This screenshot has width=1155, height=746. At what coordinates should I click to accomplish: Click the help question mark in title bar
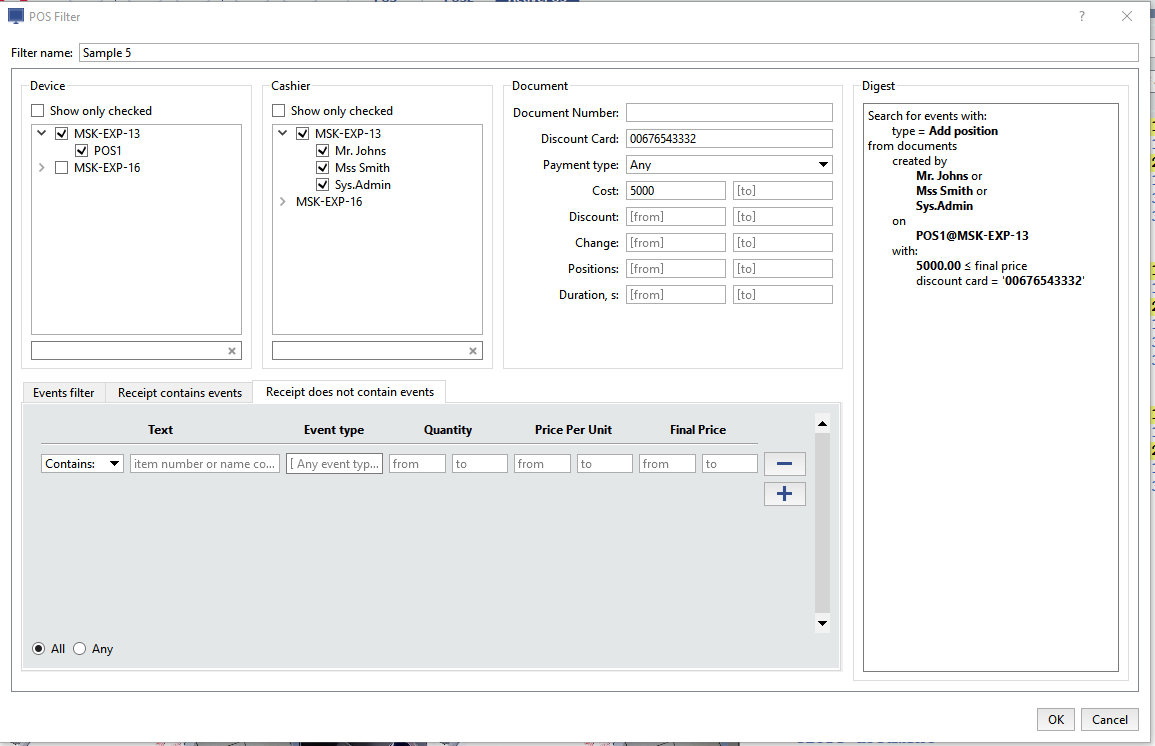1082,17
